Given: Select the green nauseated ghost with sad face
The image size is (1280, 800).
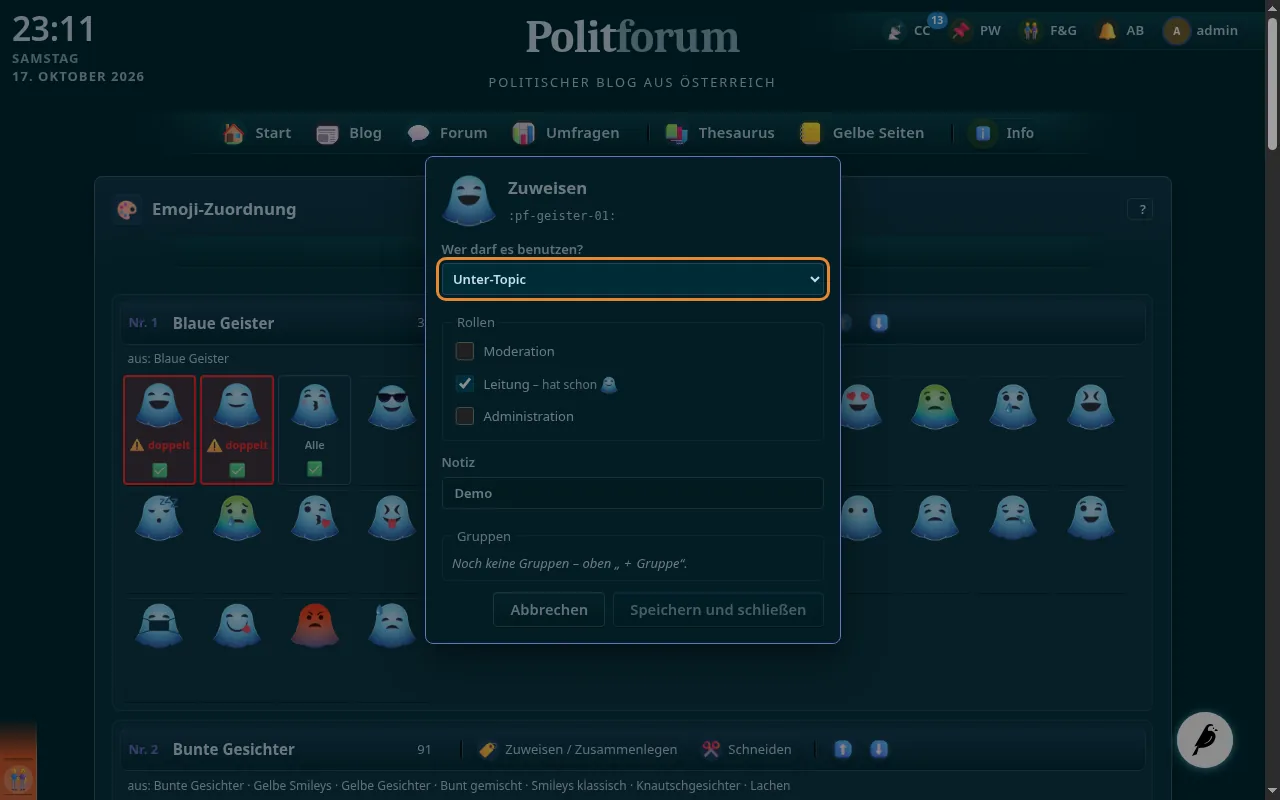Looking at the screenshot, I should [x=935, y=407].
